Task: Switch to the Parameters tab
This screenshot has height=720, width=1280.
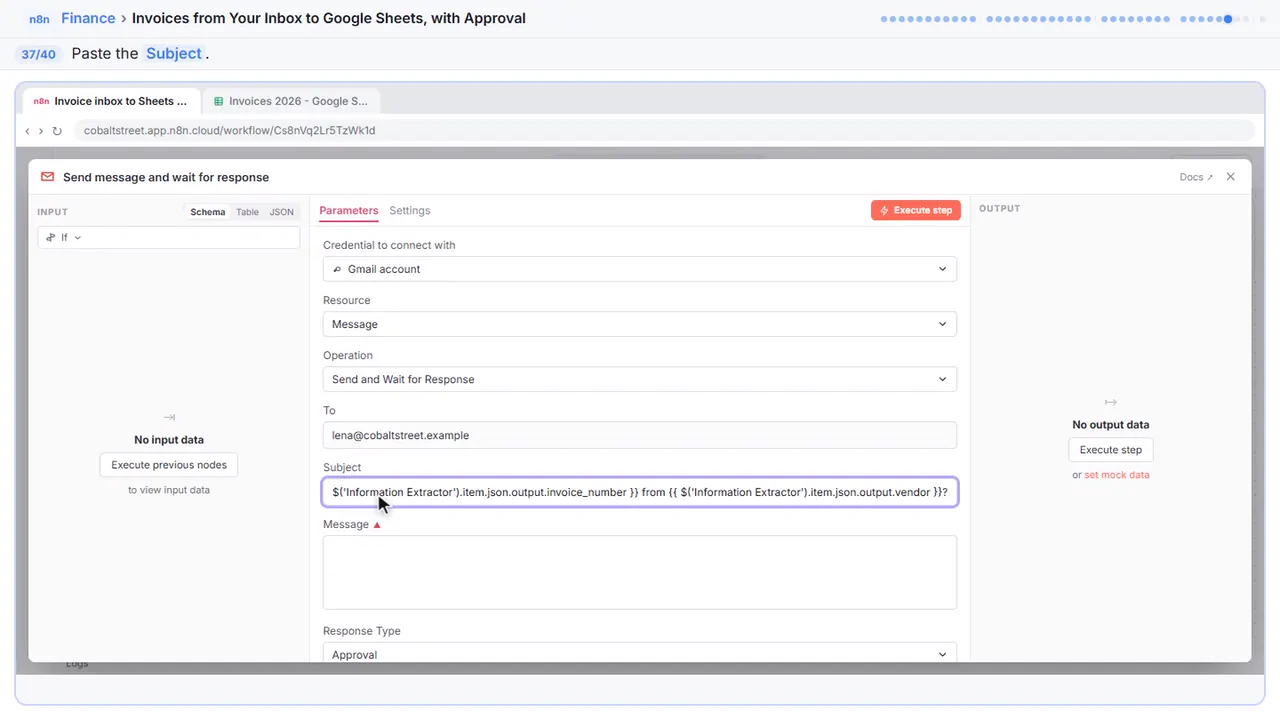Action: point(349,211)
